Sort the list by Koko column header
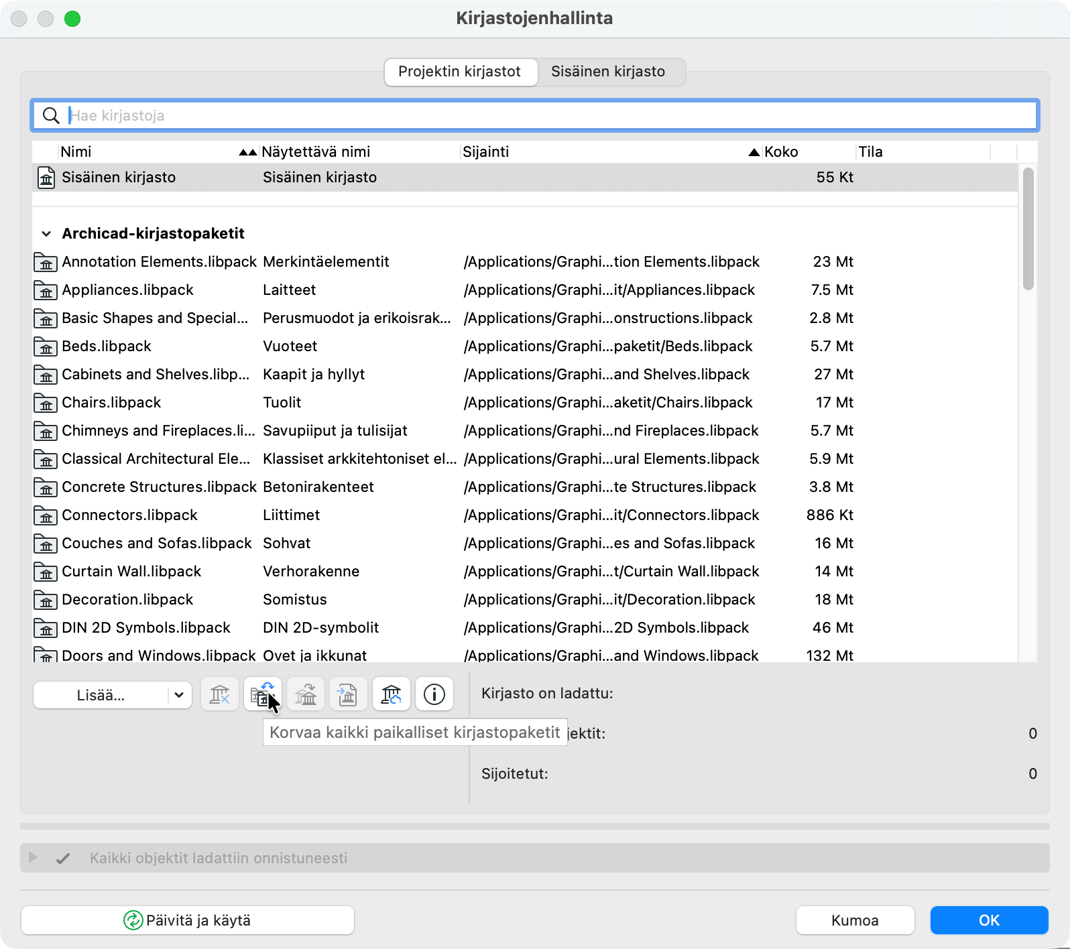This screenshot has height=949, width=1070. 781,152
